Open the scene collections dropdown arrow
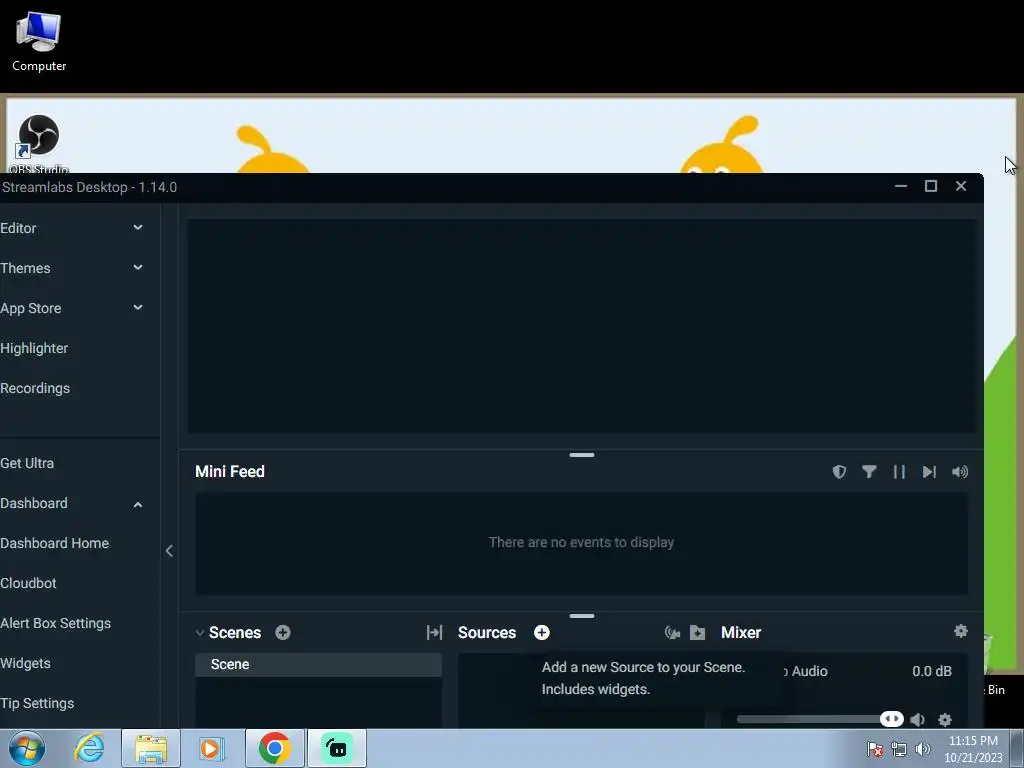This screenshot has height=768, width=1024. 200,632
